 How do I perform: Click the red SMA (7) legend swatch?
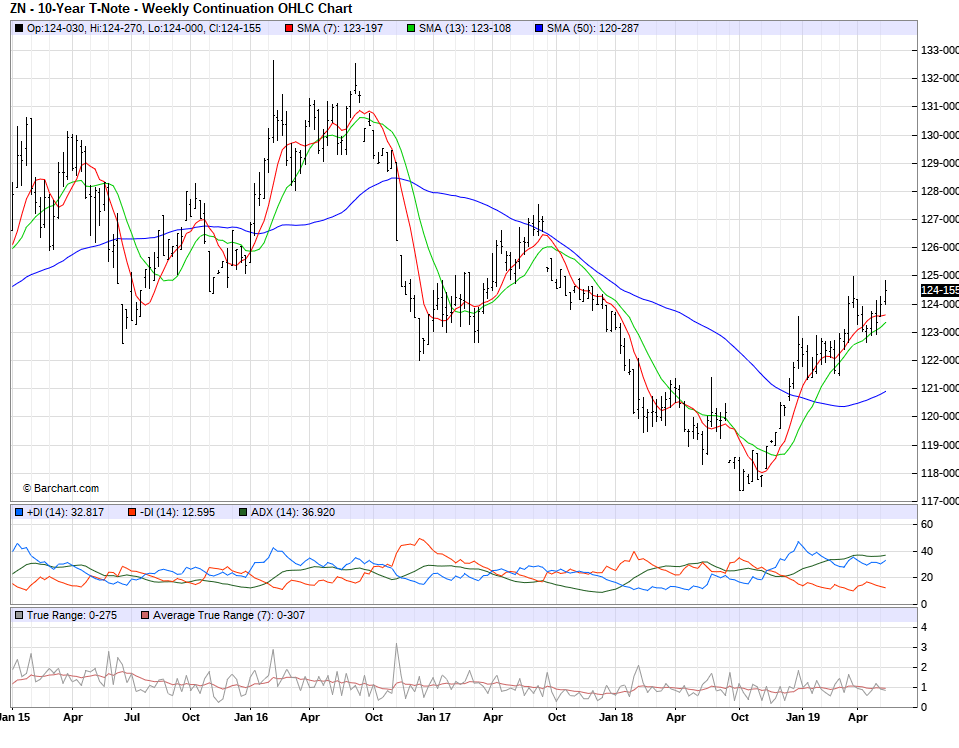point(289,28)
